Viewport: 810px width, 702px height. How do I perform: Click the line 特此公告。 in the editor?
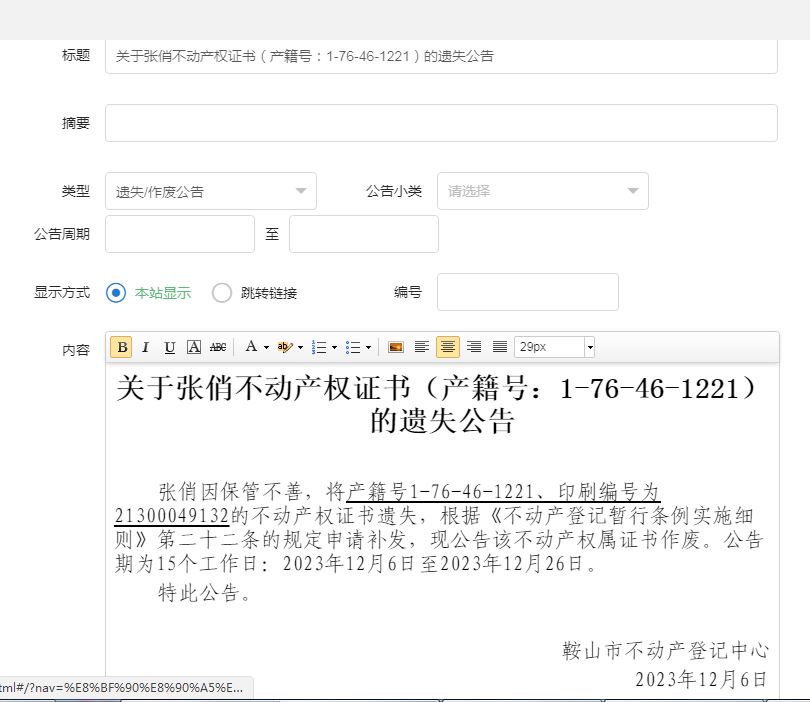205,592
